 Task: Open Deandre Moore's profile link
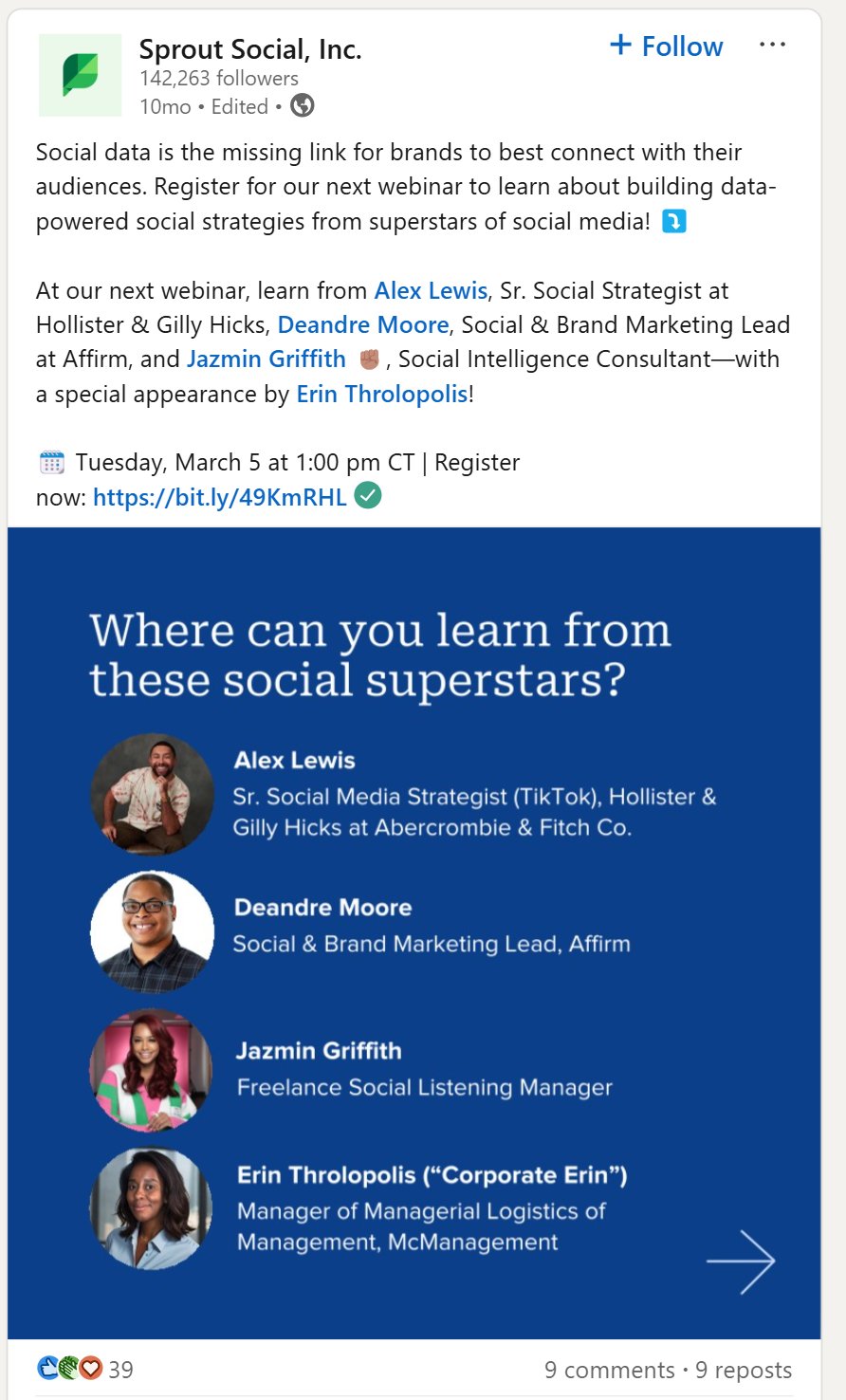tap(363, 324)
